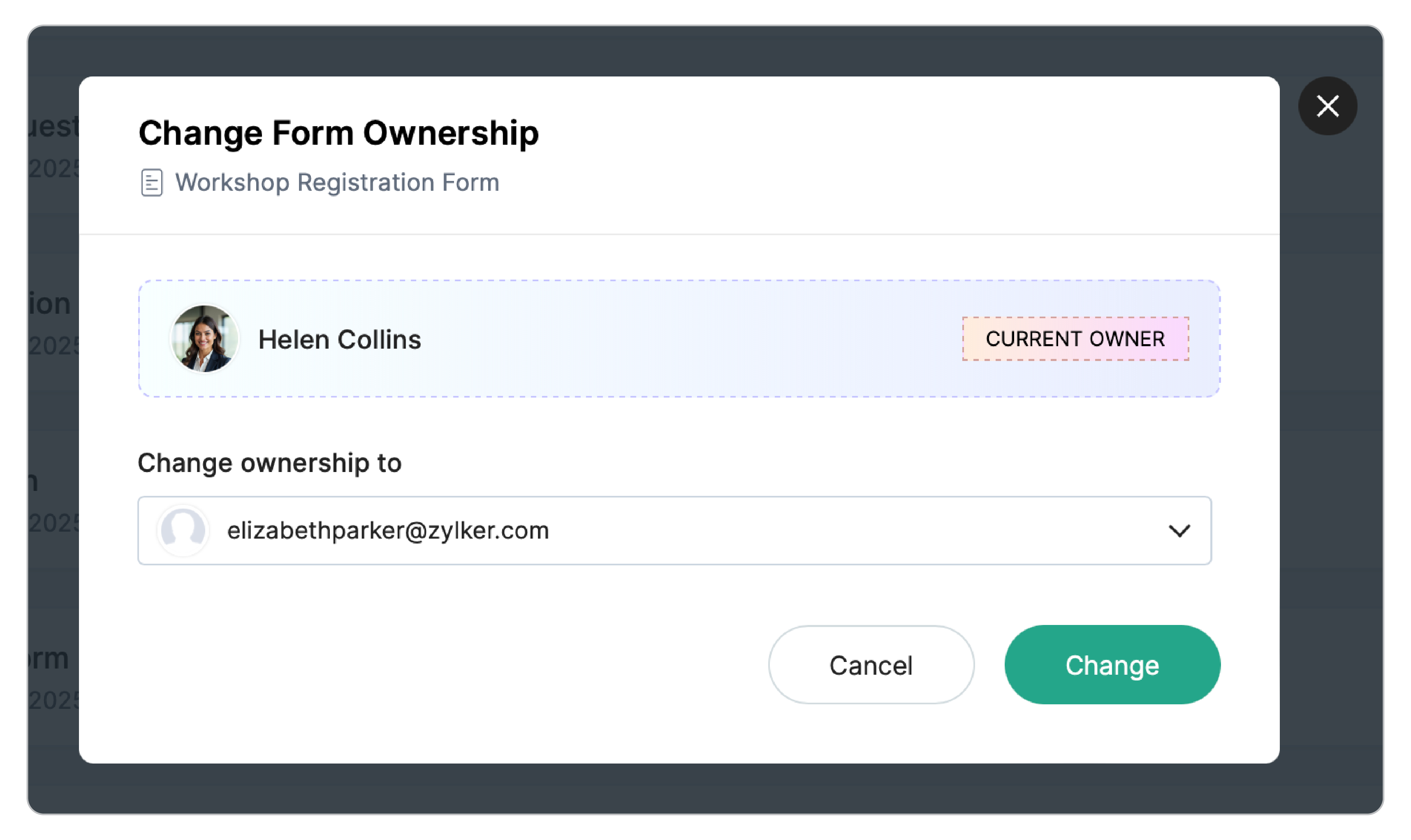The width and height of the screenshot is (1411, 840).
Task: Click the dimmed background text "ion"
Action: pos(51,304)
